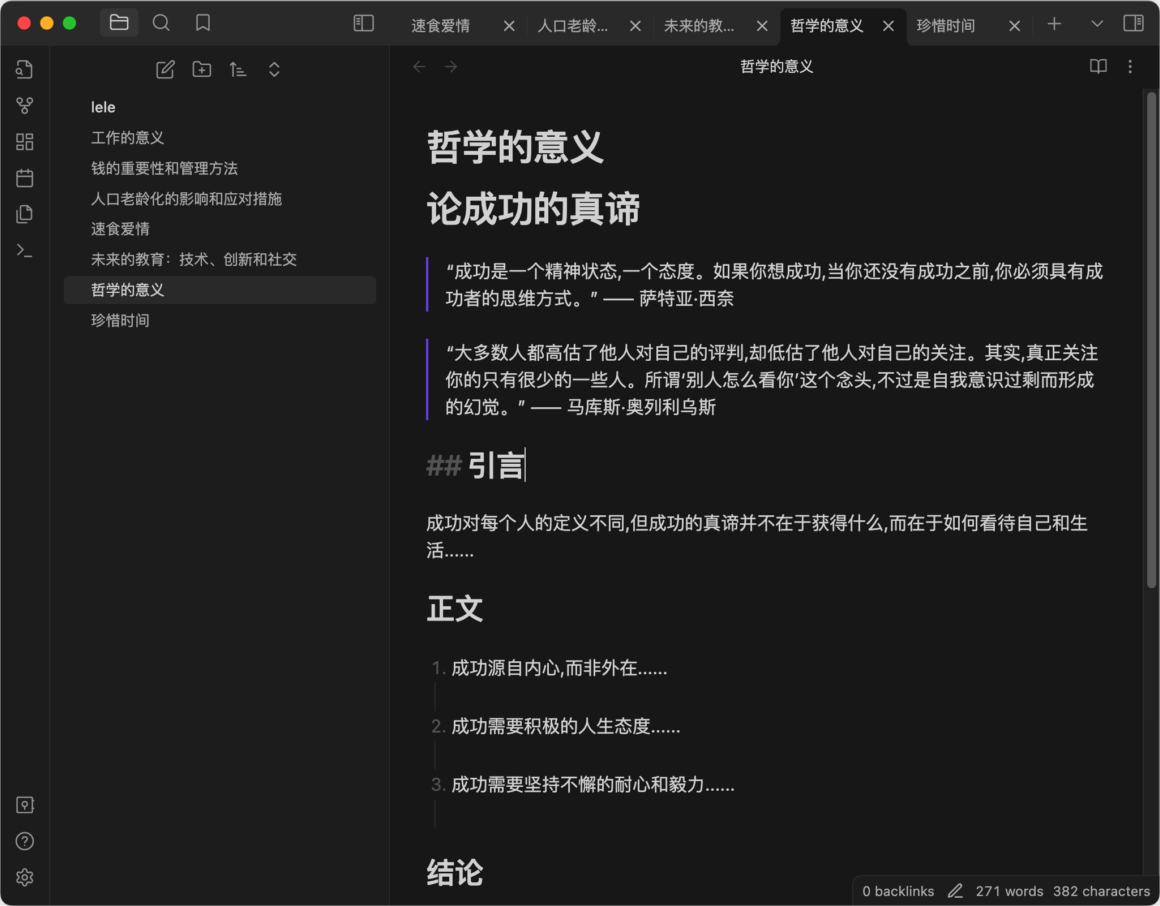Open the note 速食爱情 in file list

tap(220, 229)
